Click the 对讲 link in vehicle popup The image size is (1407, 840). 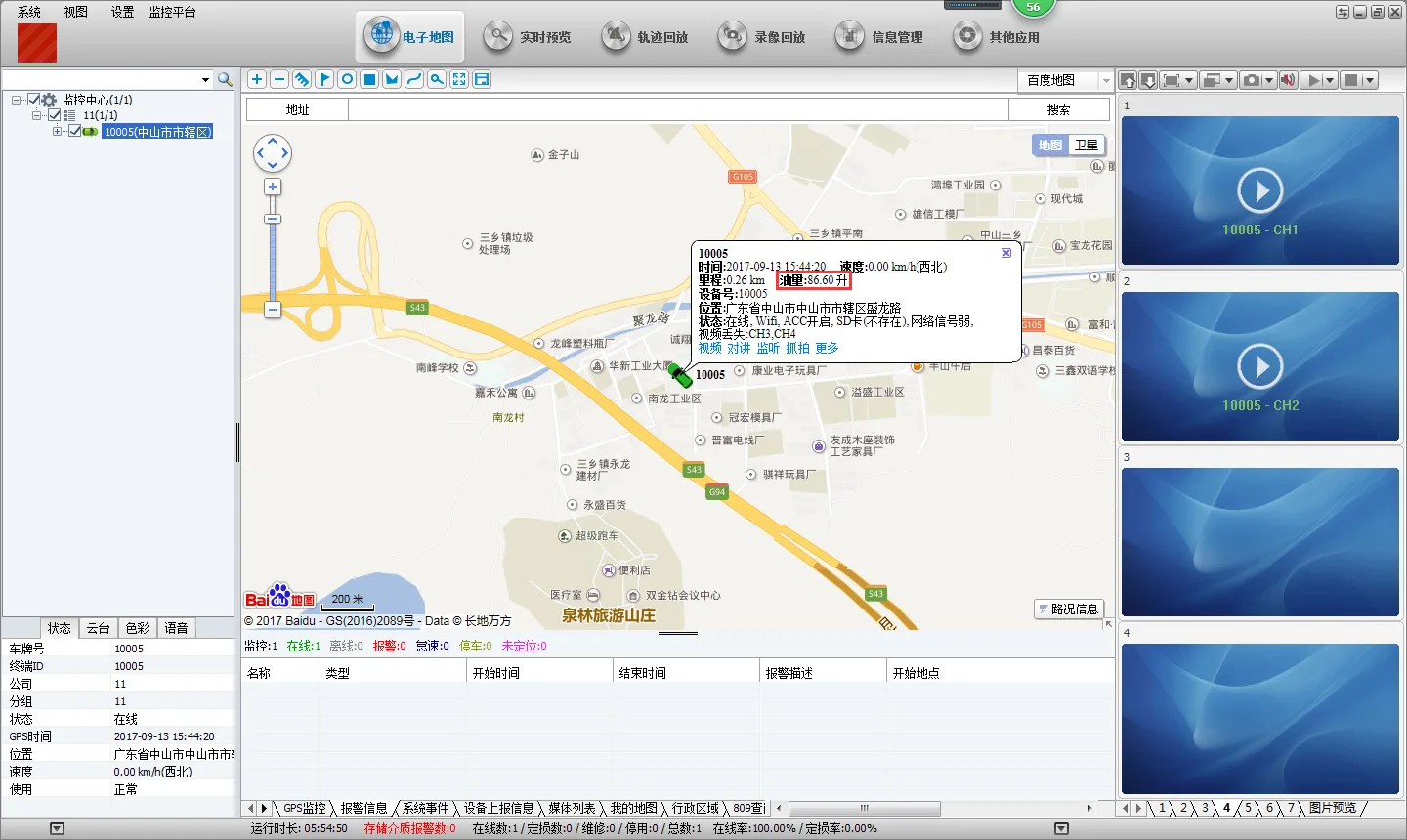click(740, 348)
